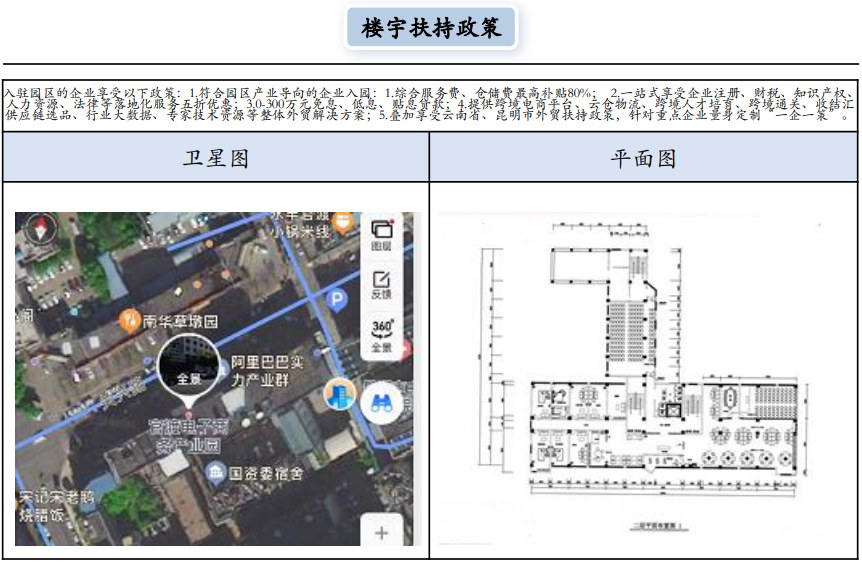Select the blue P parking marker
This screenshot has width=862, height=564.
336,301
